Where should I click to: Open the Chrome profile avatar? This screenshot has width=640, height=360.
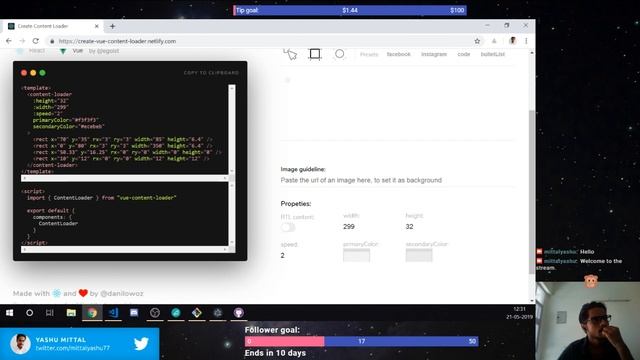pos(513,41)
